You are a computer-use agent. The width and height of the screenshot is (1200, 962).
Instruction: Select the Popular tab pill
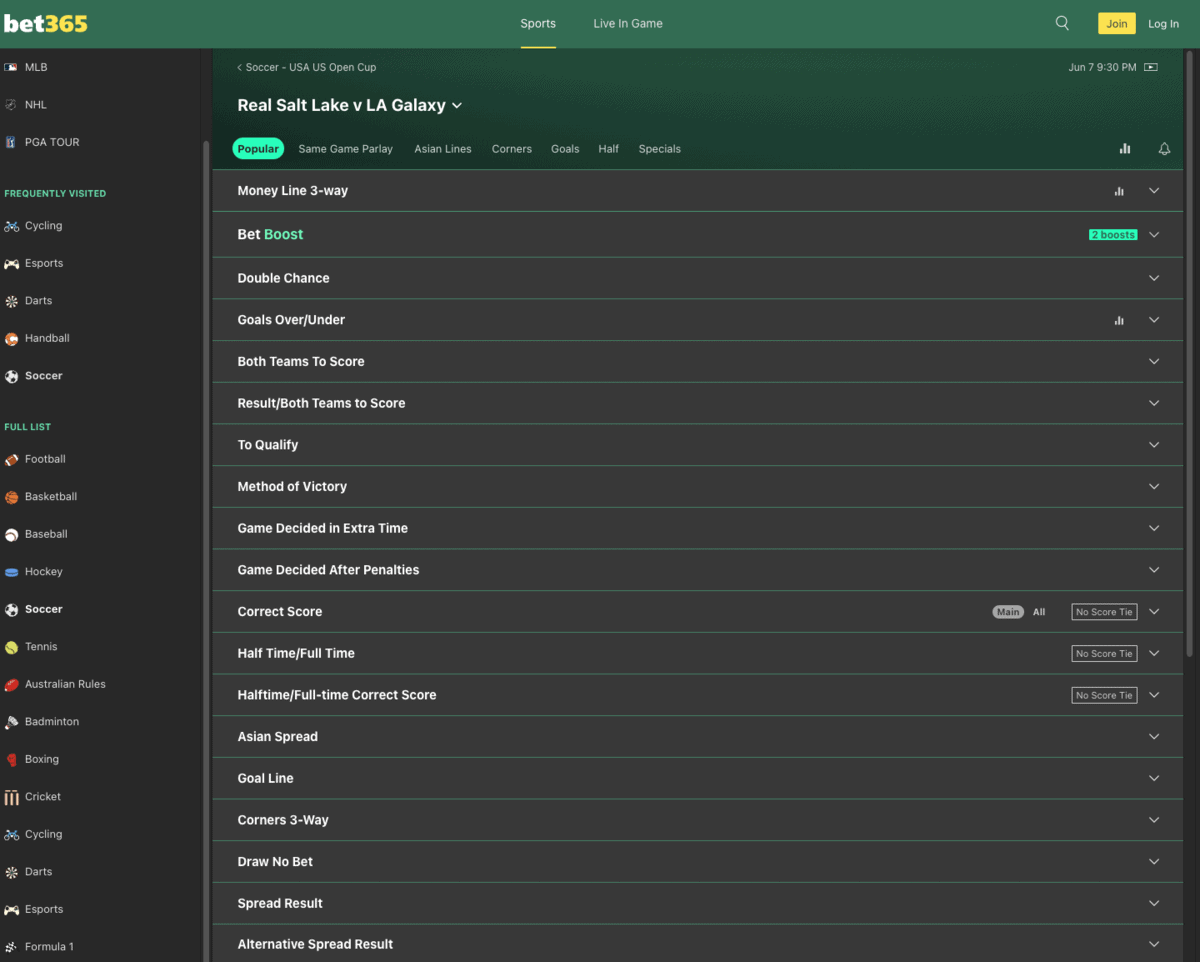tap(258, 149)
